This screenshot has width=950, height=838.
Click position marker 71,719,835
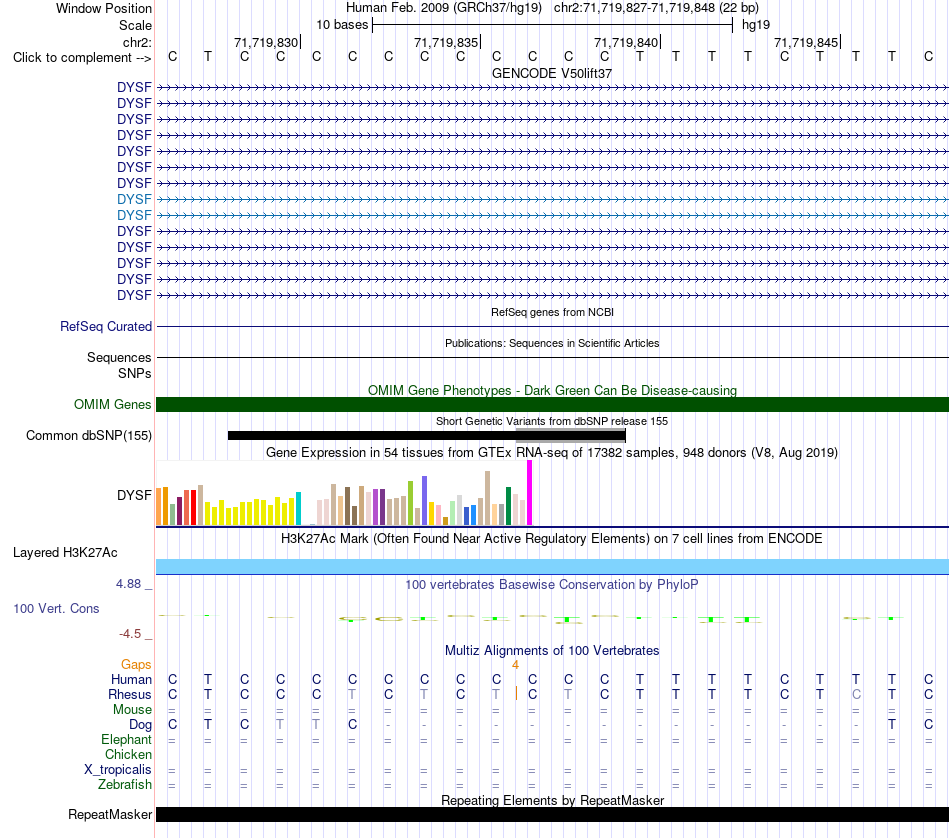pos(447,42)
